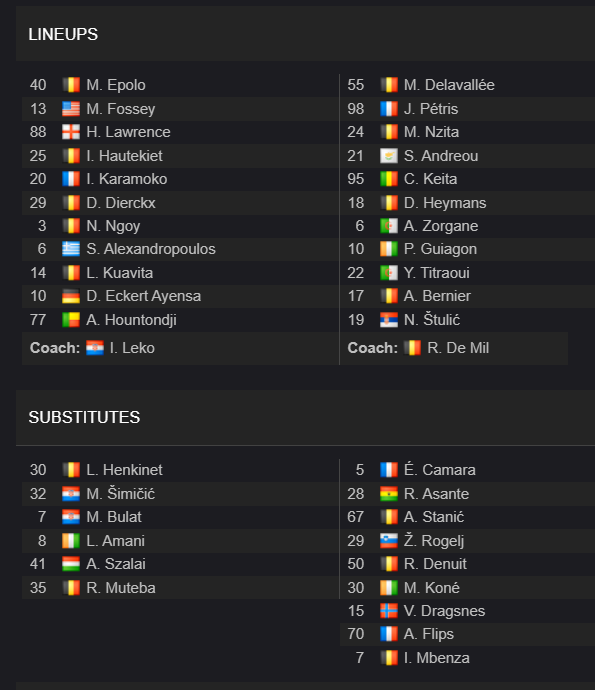Click the Cyprus flag next to S. Andreou
The width and height of the screenshot is (595, 690).
pos(389,156)
